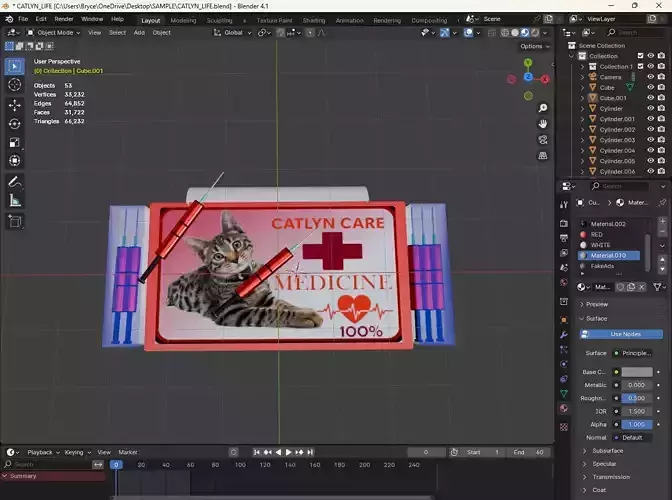The image size is (672, 500).
Task: Open the Object Mode dropdown
Action: 54,33
